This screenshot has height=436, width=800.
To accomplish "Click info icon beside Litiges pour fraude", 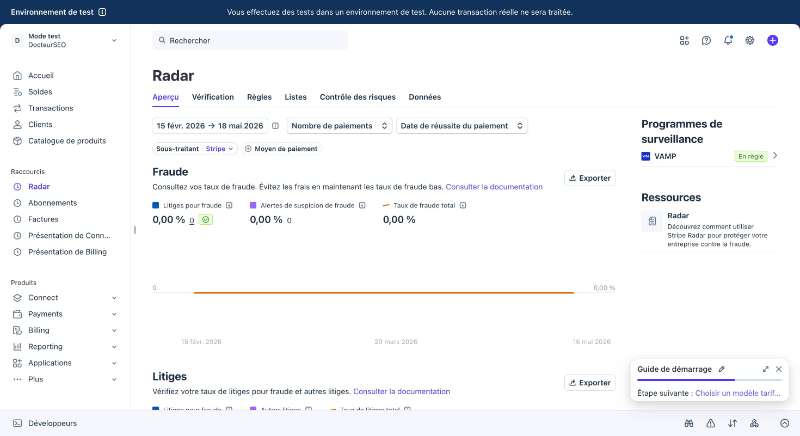I will [x=229, y=205].
